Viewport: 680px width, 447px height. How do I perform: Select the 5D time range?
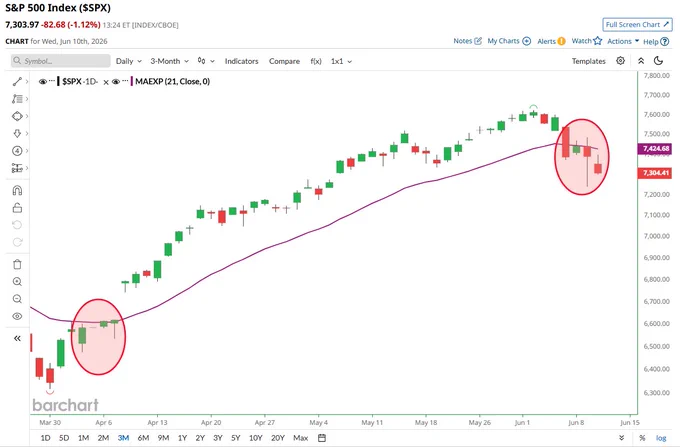tap(64, 438)
